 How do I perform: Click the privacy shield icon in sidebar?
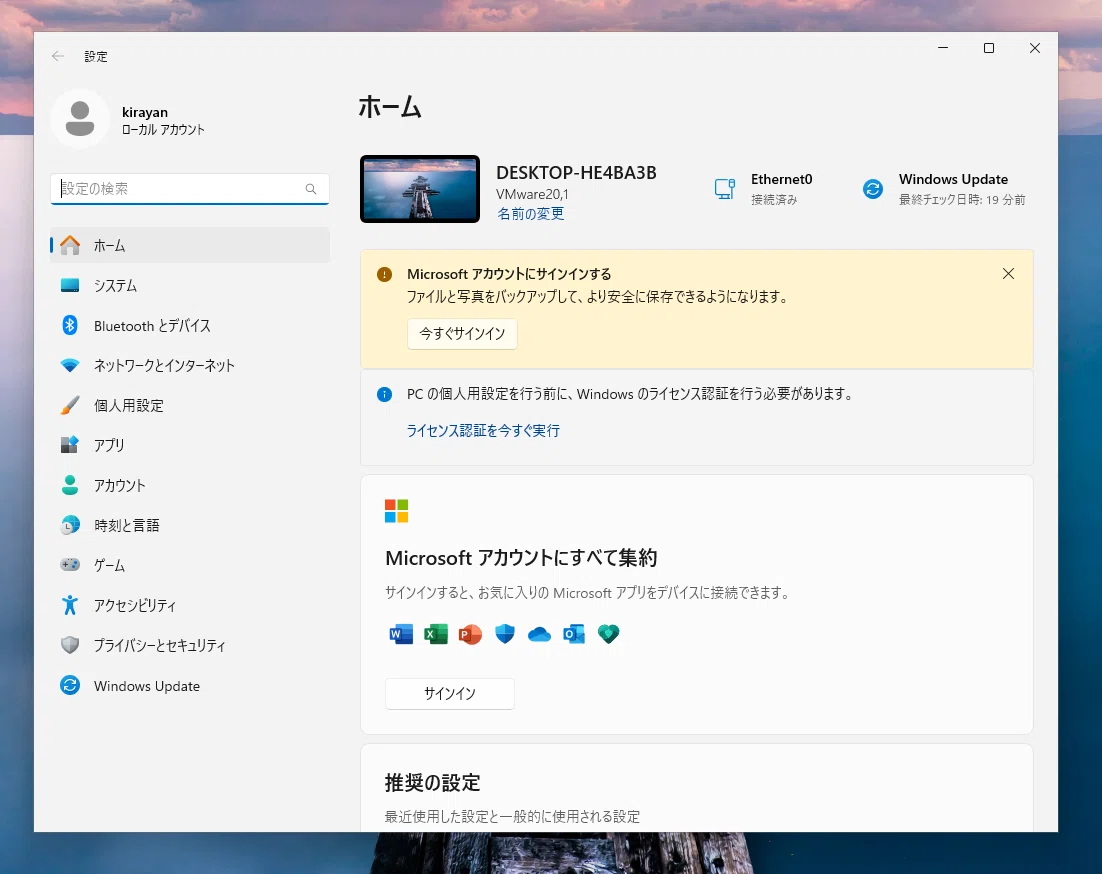(x=70, y=645)
